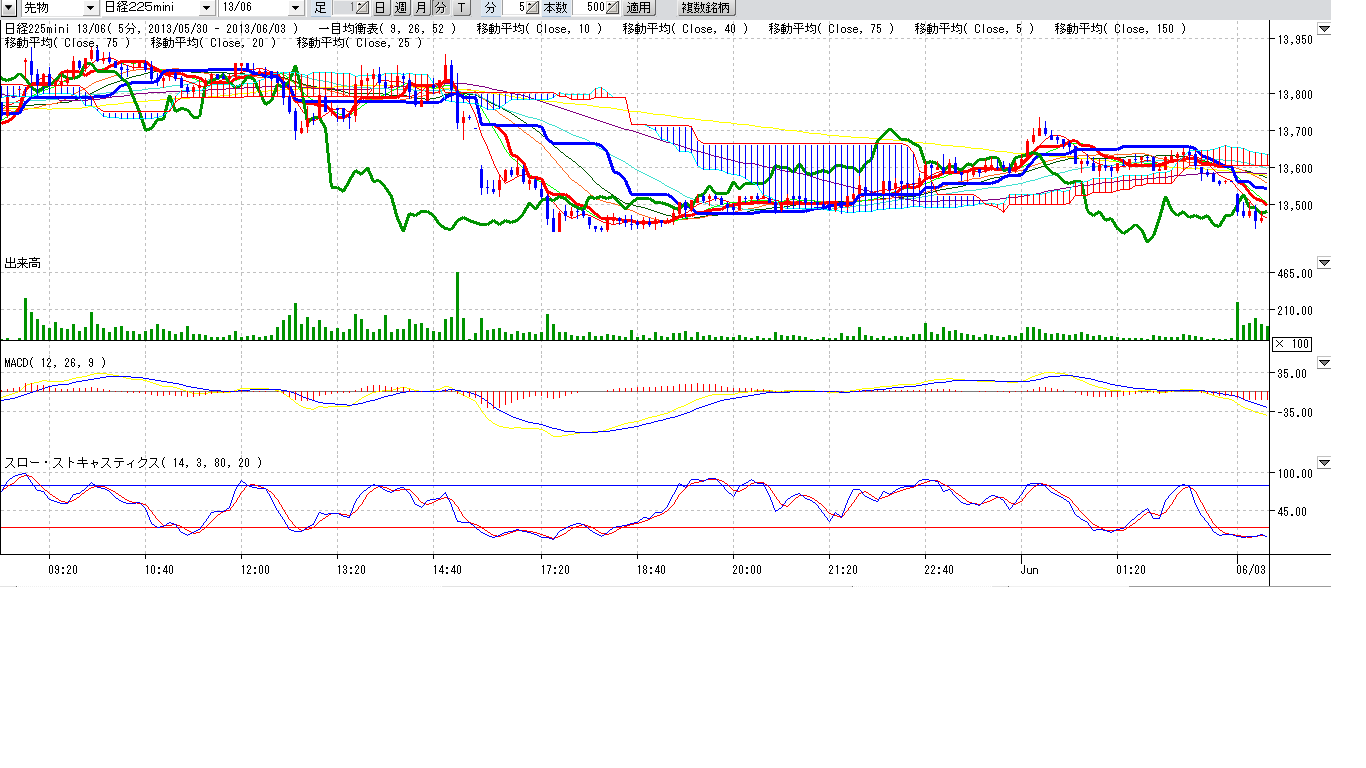This screenshot has height=768, width=1366.
Task: Open the 13/06 contract month dropdown
Action: coord(295,7)
